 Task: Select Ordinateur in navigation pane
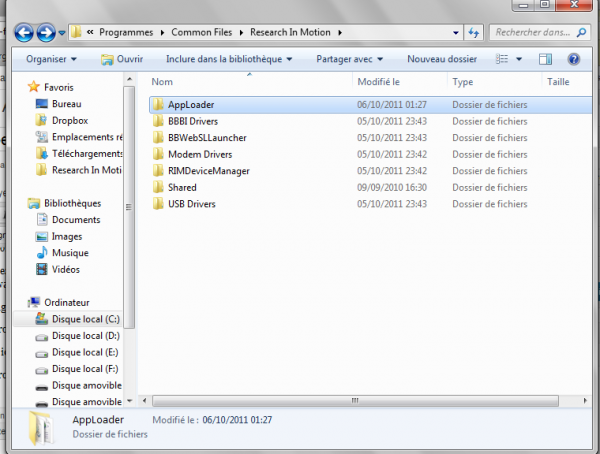[x=67, y=302]
